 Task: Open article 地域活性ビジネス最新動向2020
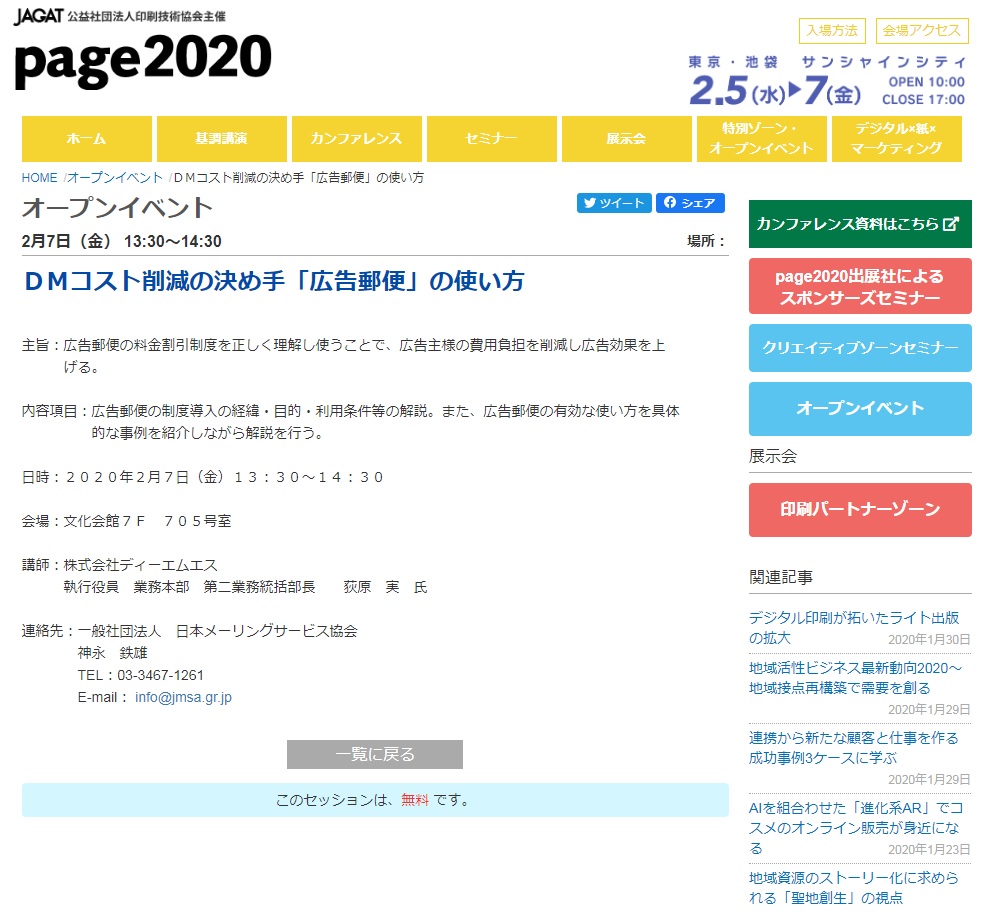[x=855, y=678]
